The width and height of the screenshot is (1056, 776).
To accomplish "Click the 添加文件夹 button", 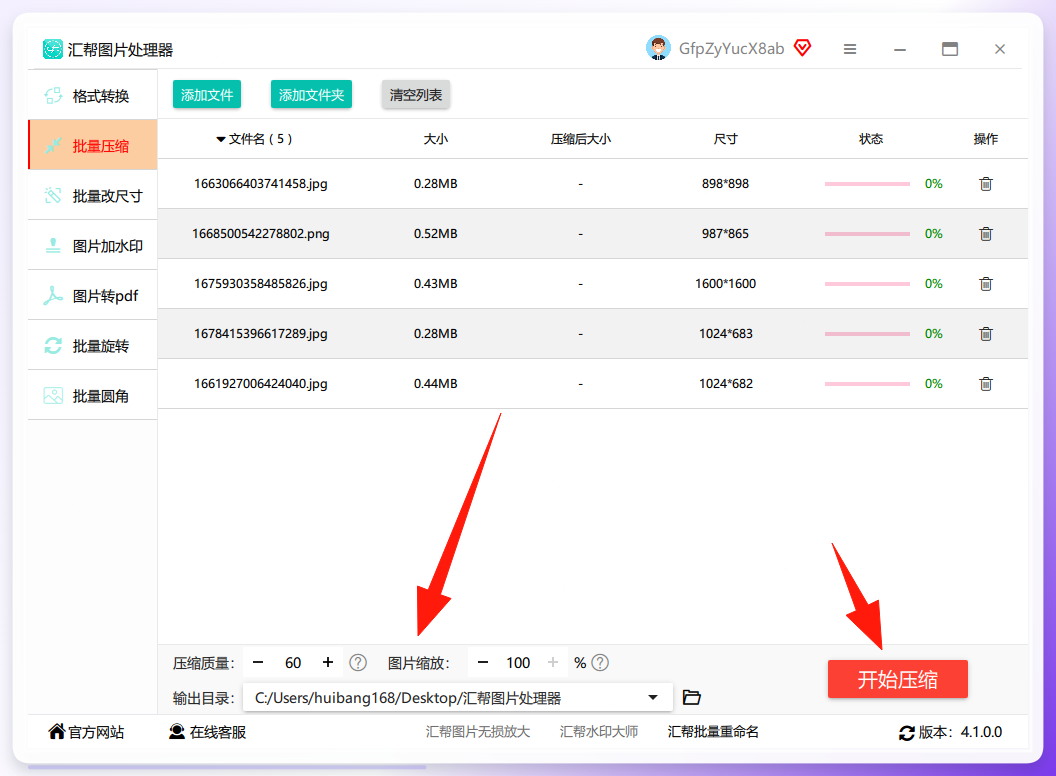I will (311, 95).
